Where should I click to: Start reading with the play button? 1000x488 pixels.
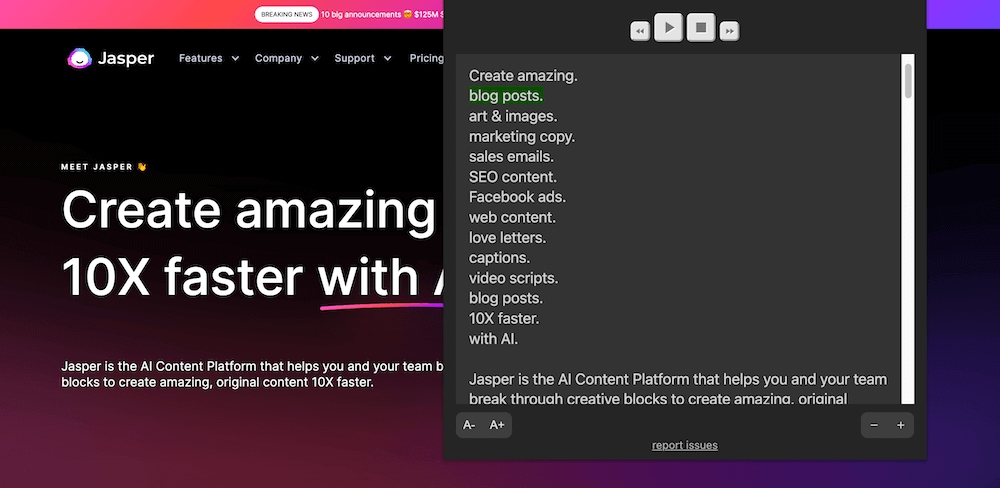(x=669, y=27)
